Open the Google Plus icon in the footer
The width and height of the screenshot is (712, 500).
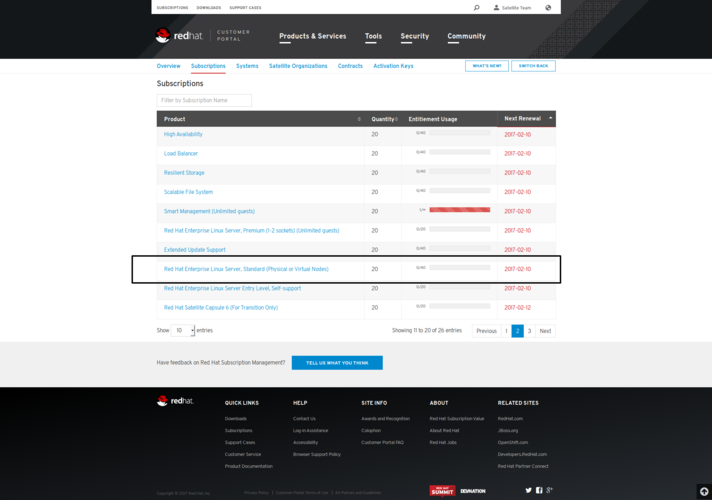(549, 490)
